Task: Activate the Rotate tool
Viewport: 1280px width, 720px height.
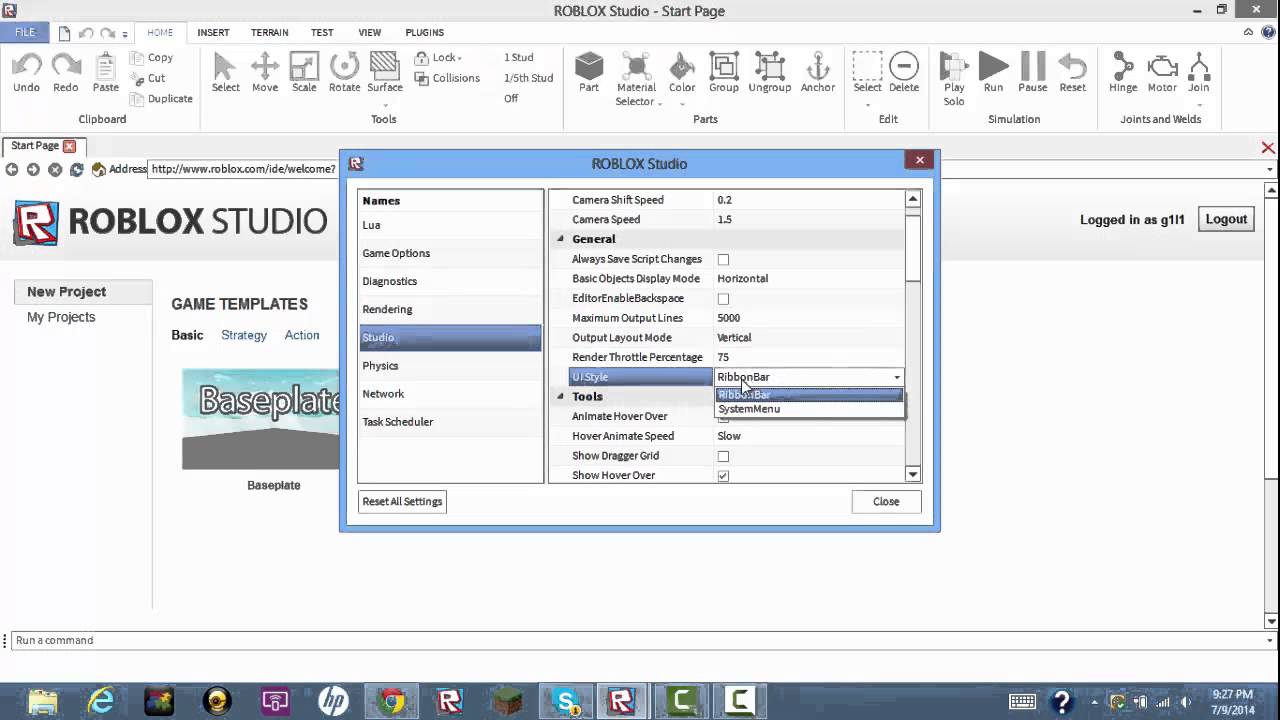Action: pos(344,67)
